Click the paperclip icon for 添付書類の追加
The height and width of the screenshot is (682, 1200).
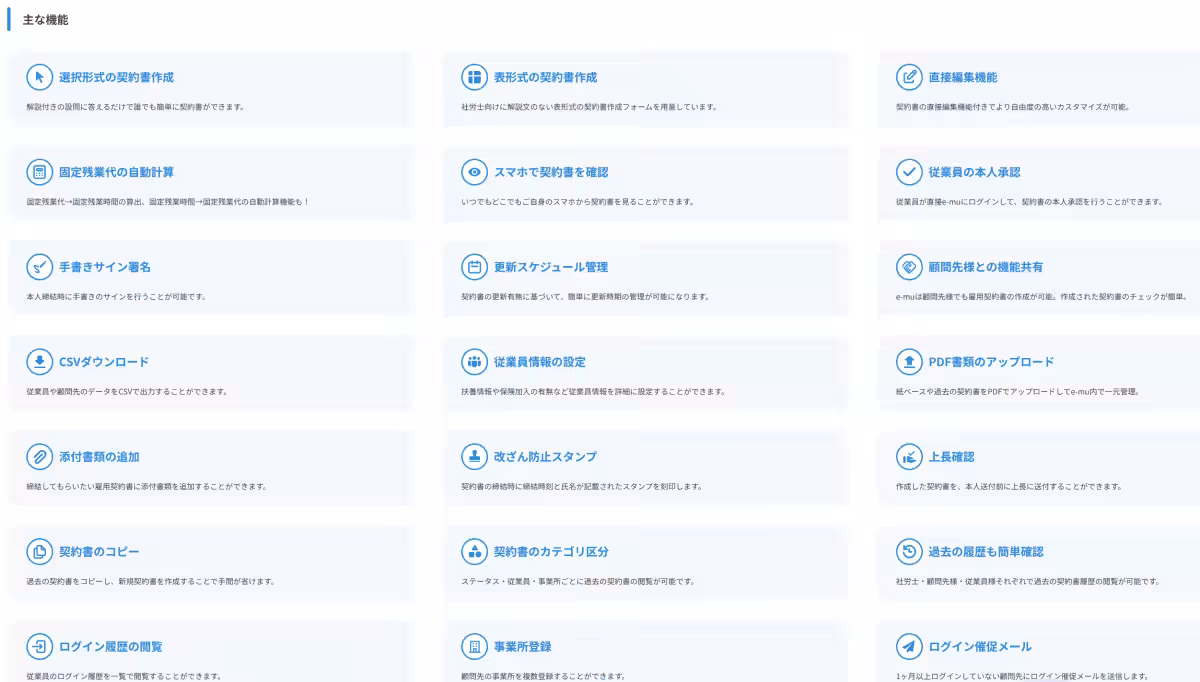click(x=40, y=457)
